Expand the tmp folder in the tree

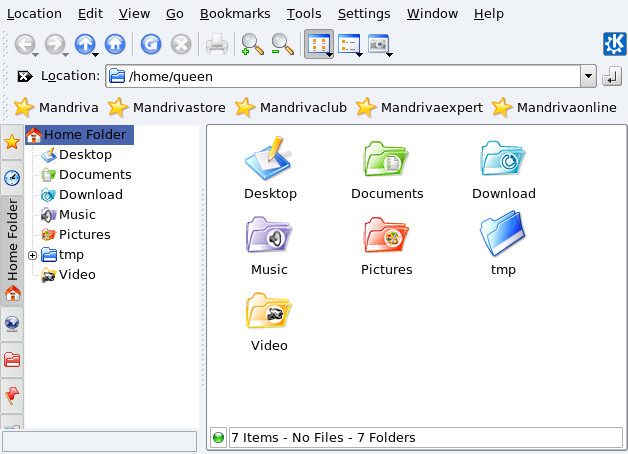[32, 255]
